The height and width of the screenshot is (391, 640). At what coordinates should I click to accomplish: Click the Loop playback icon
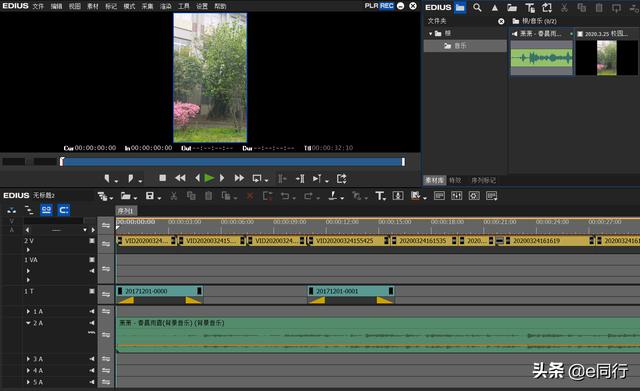[257, 178]
